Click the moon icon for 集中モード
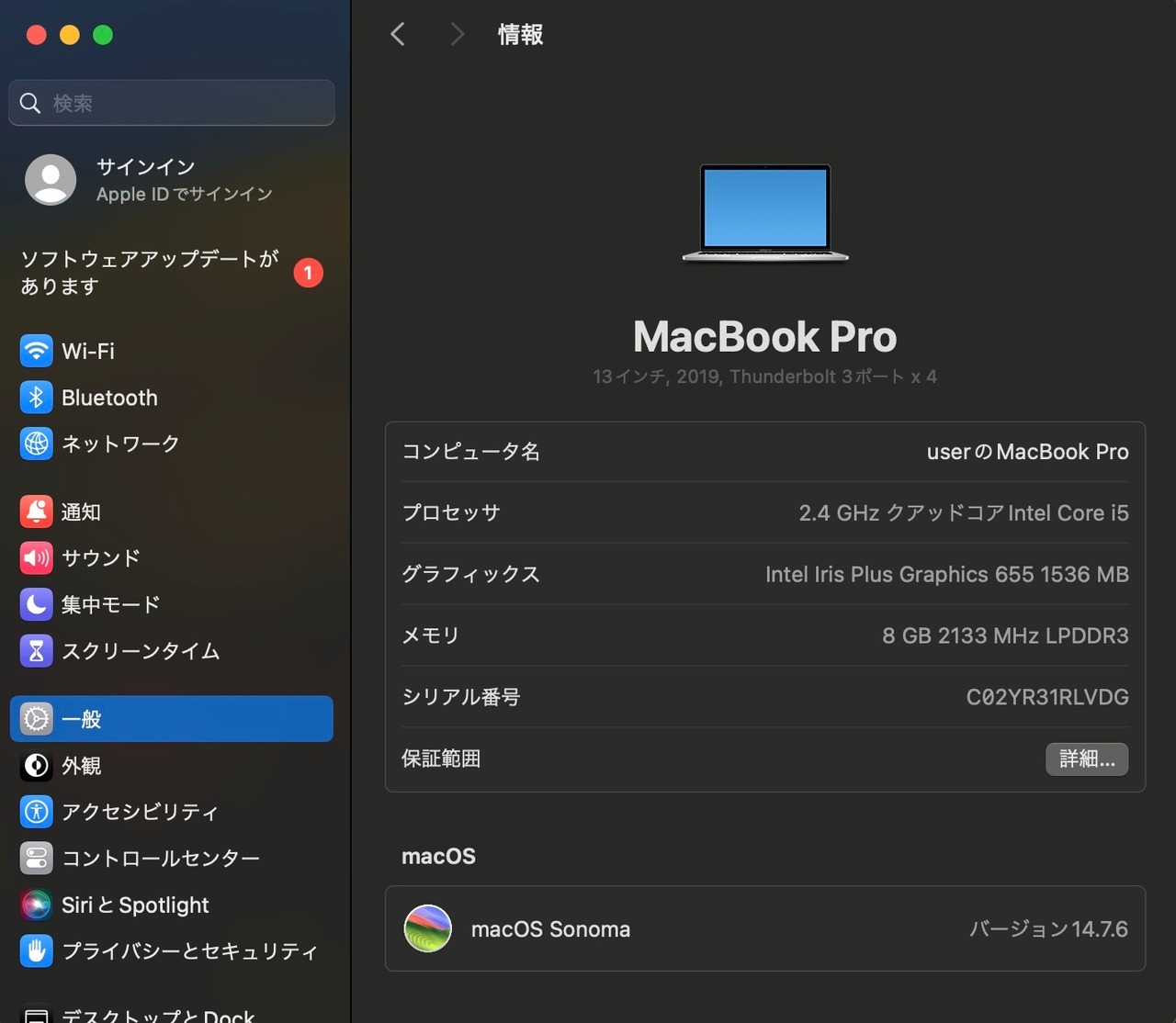The width and height of the screenshot is (1176, 1023). click(x=37, y=604)
